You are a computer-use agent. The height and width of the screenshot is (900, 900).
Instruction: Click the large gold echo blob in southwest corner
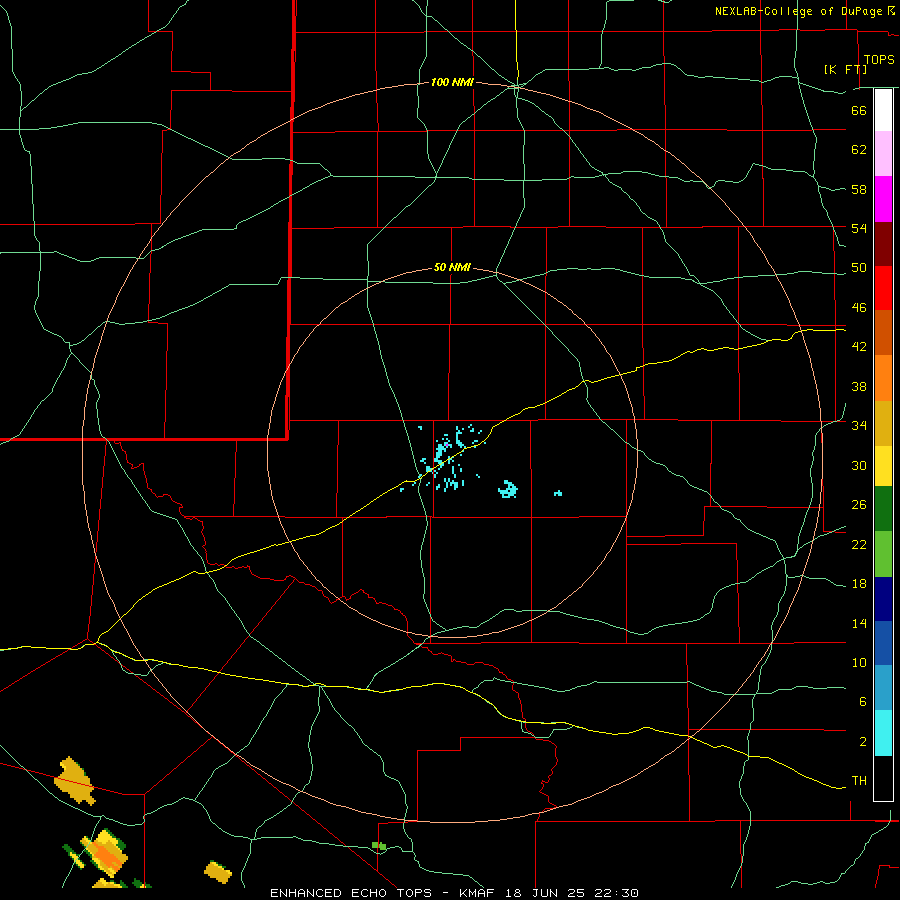click(x=75, y=781)
